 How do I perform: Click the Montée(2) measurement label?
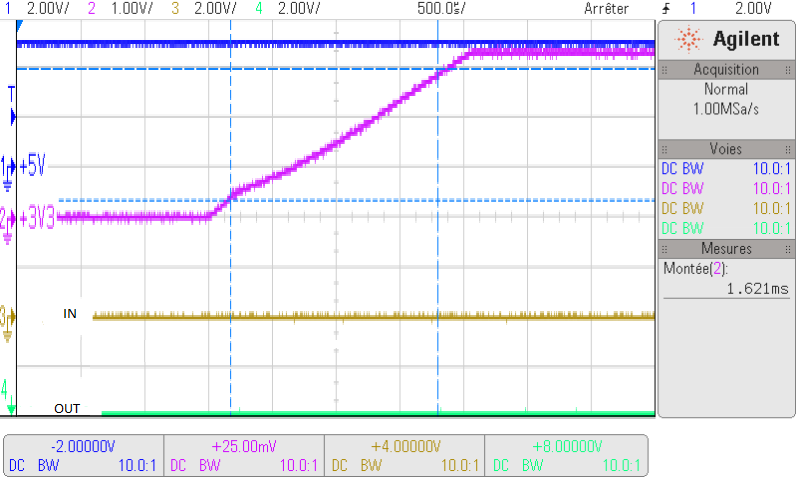[x=695, y=268]
